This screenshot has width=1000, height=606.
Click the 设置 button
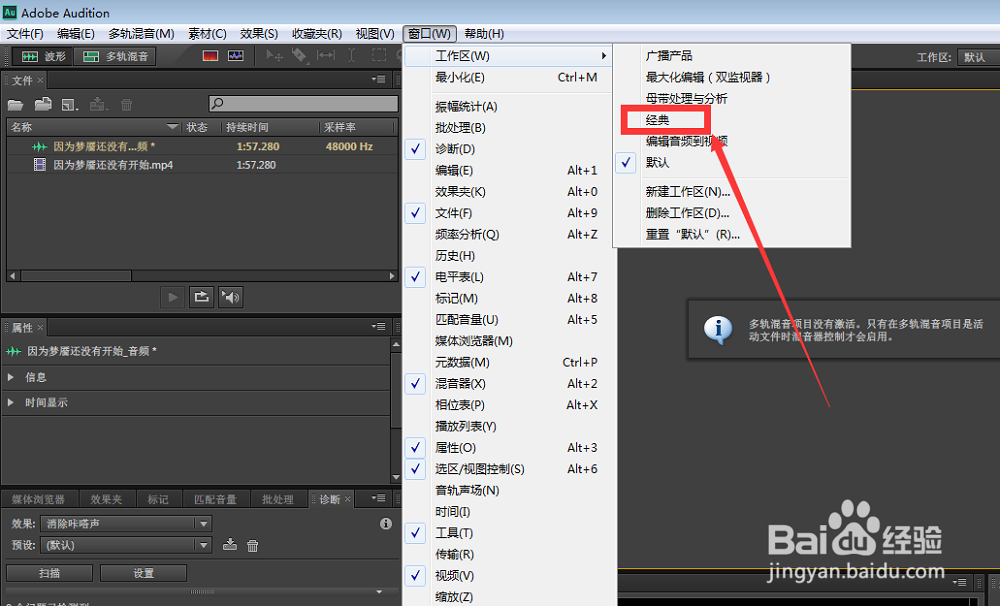tap(143, 573)
